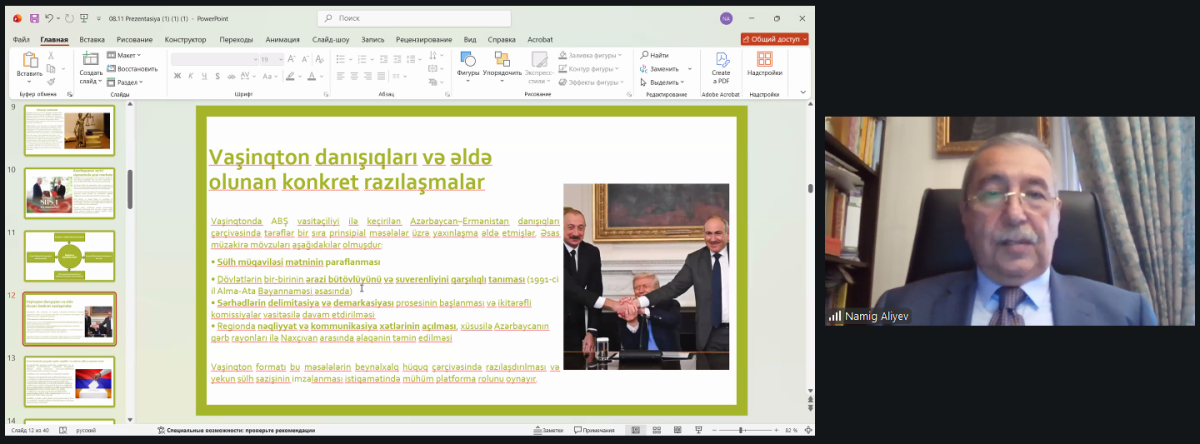Screen dimensions: 1200x444
Task: Click Create a PDF Acrobat icon
Action: pyautogui.click(x=720, y=64)
